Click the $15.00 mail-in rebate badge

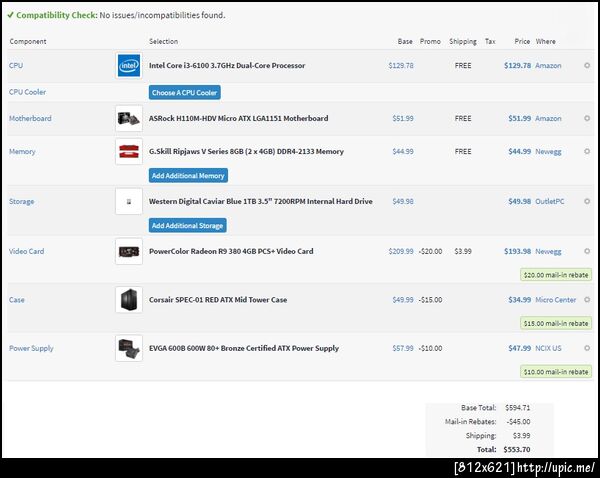click(x=556, y=323)
